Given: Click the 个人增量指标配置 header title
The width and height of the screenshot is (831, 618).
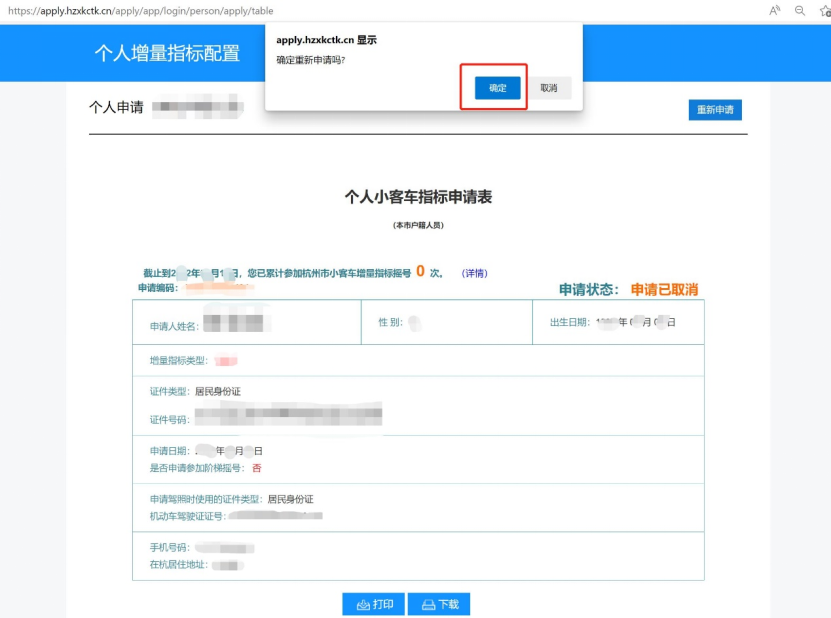Looking at the screenshot, I should tap(167, 54).
